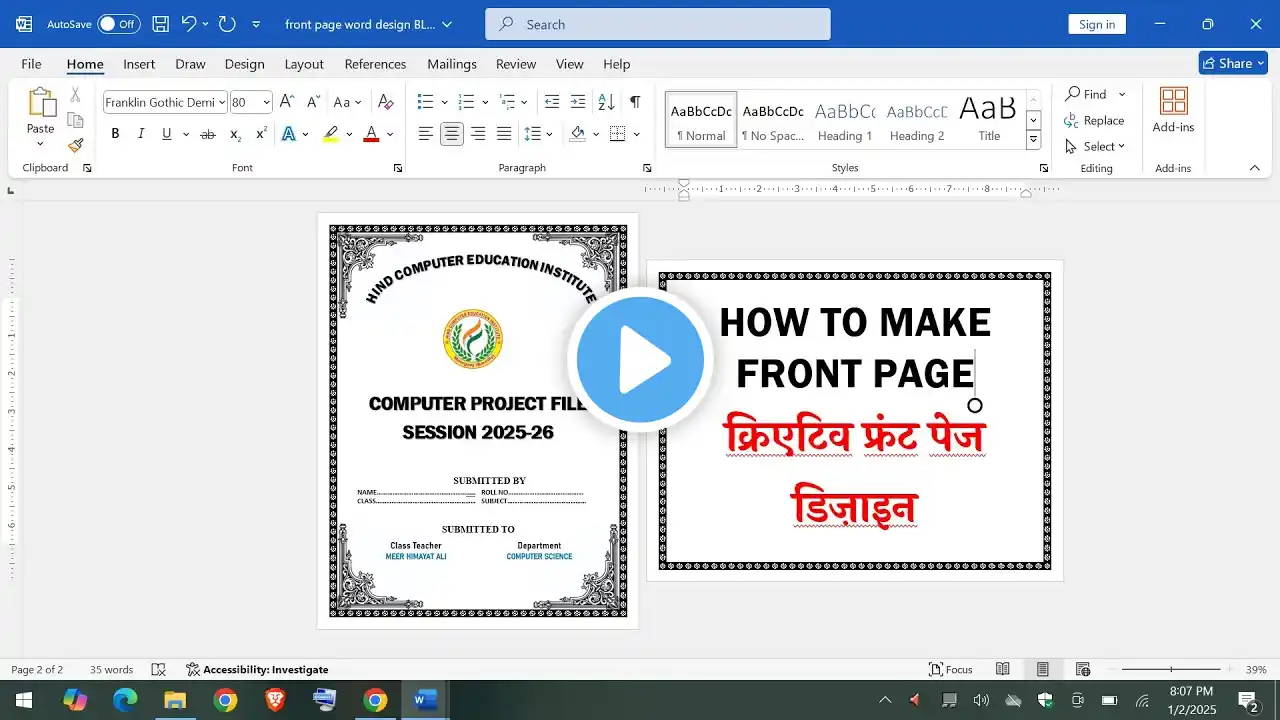Viewport: 1280px width, 720px height.
Task: Click the Increase Indent icon
Action: 578,102
